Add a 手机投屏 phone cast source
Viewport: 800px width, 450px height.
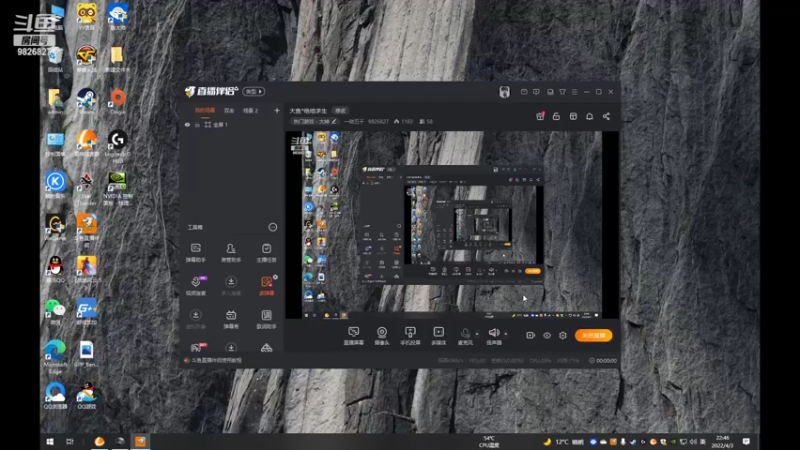[410, 336]
